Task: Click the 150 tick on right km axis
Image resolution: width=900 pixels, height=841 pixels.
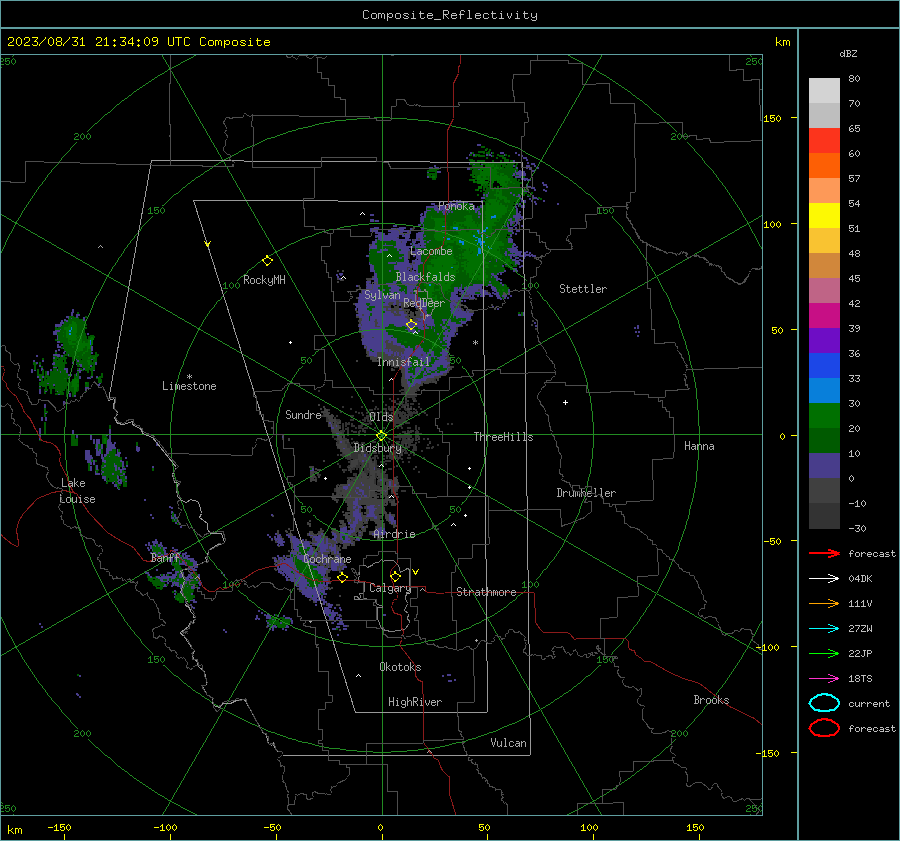Action: tap(772, 118)
